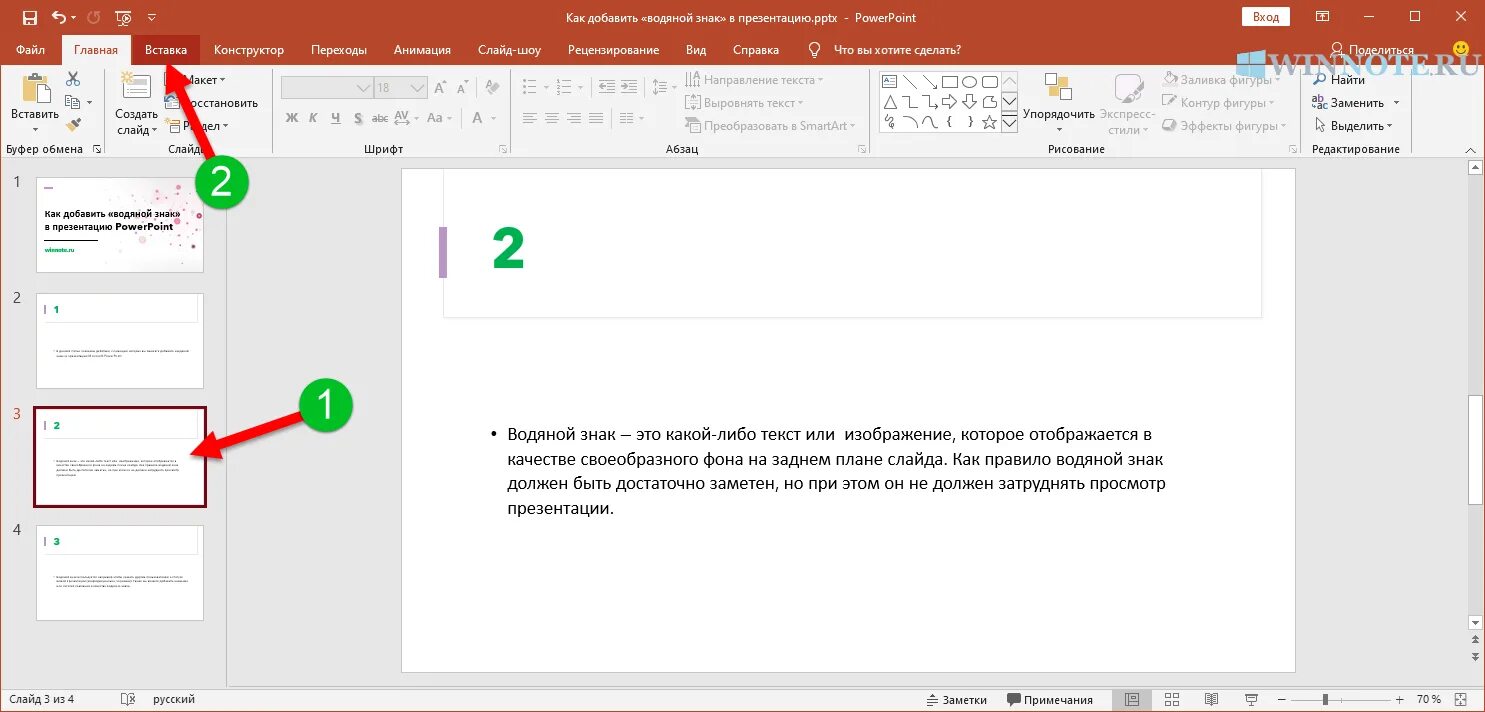Start slideshow from beginning in quick access toolbar
This screenshot has height=712, width=1485.
click(x=123, y=17)
